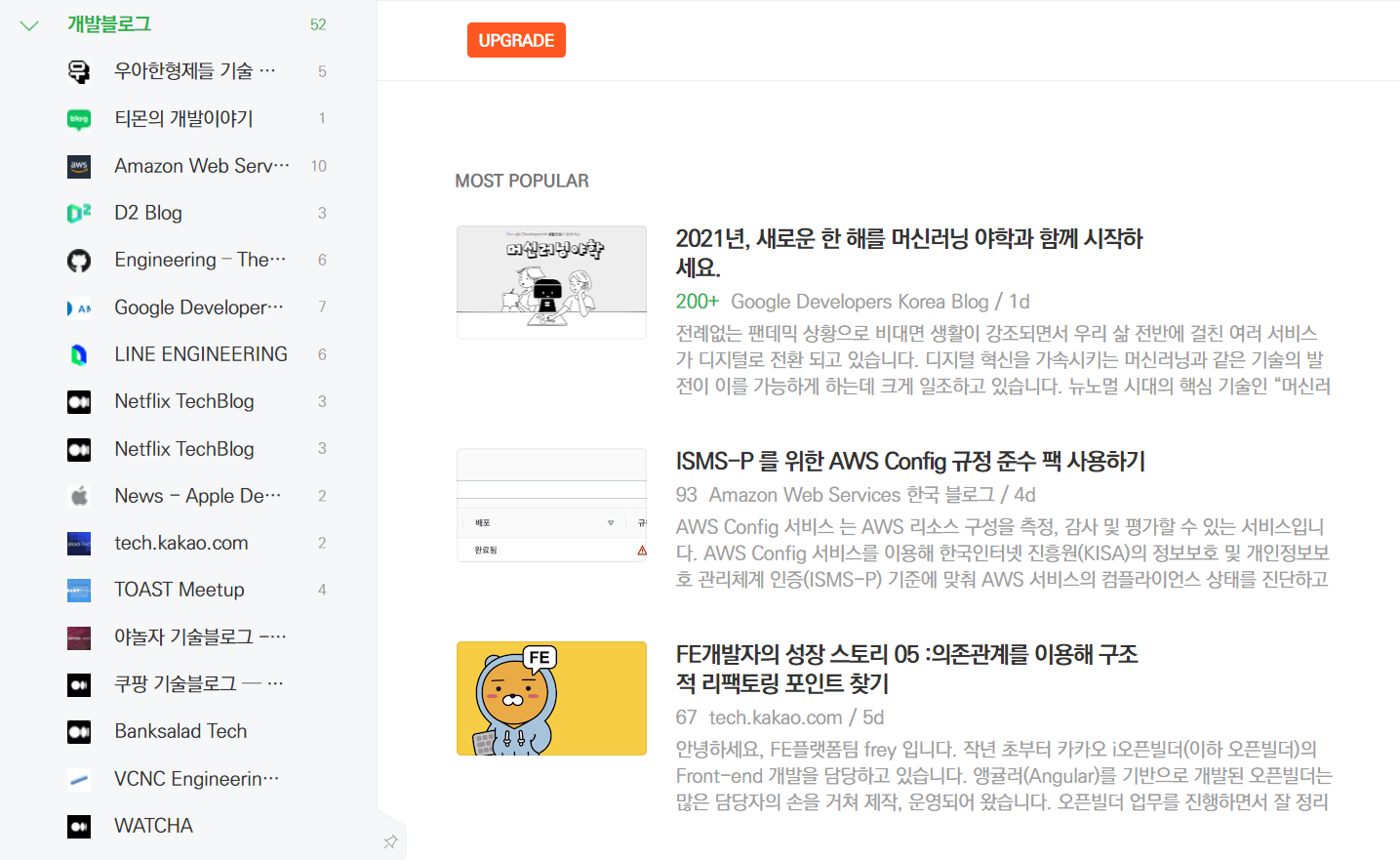Open article titled 2021년, 새로운 한 해를 머신러닝 야학과…

(909, 253)
